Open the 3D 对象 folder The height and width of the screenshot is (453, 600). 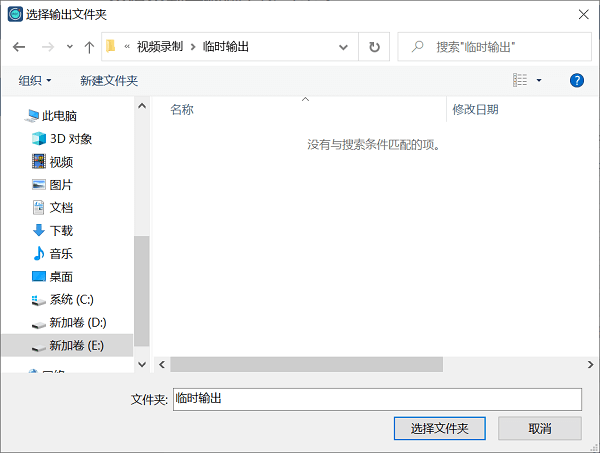71,139
